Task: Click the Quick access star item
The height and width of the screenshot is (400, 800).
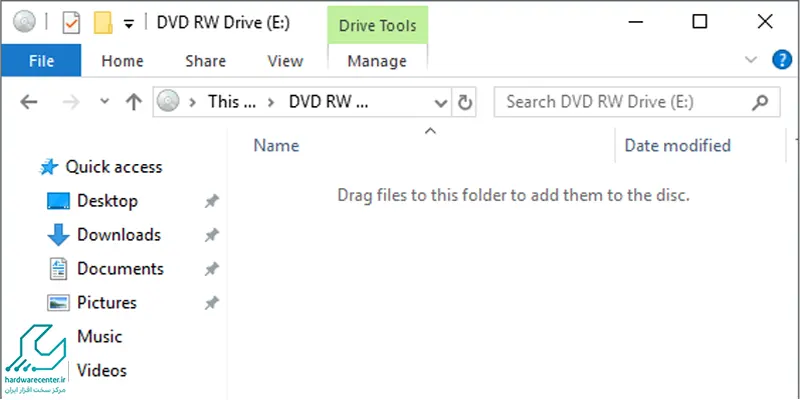Action: (x=113, y=167)
